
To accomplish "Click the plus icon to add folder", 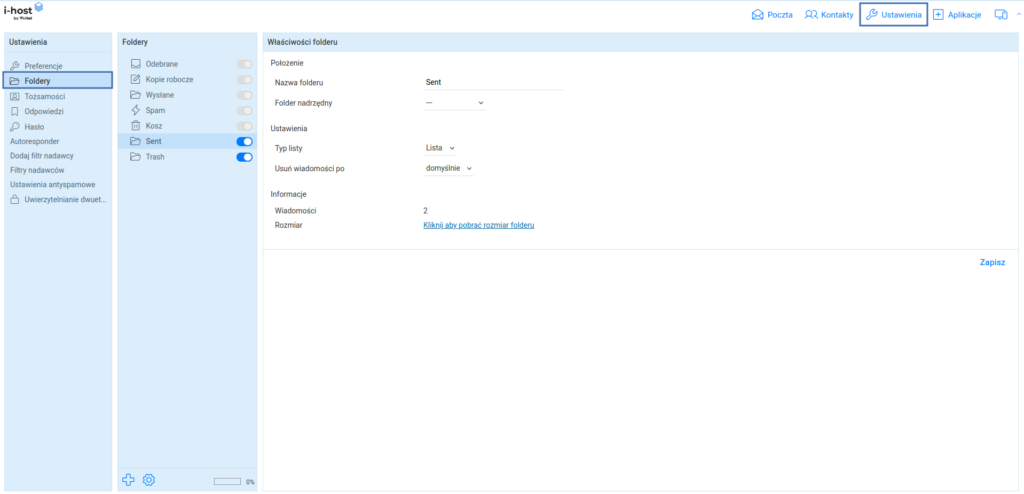I will (128, 480).
